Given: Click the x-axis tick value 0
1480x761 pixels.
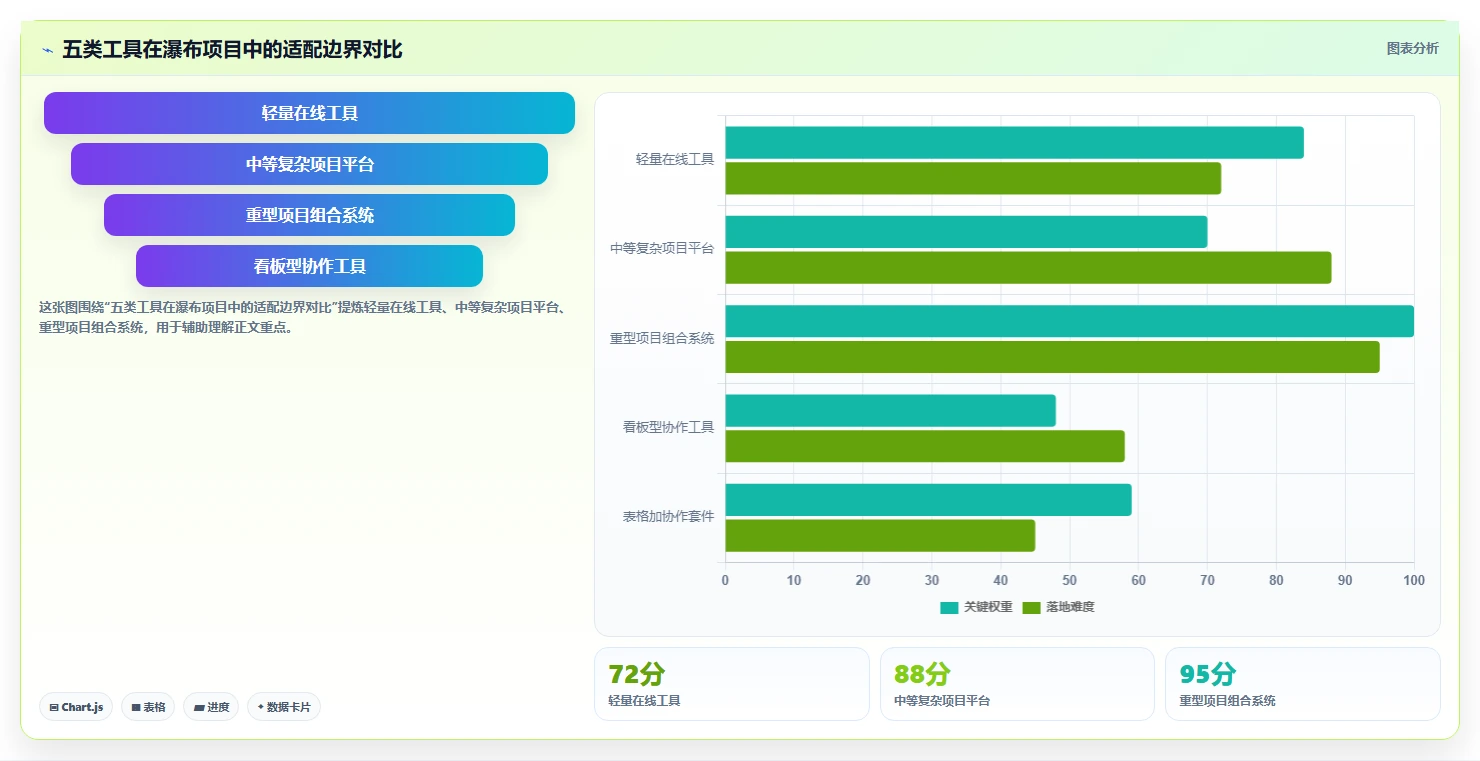Looking at the screenshot, I should pos(725,580).
